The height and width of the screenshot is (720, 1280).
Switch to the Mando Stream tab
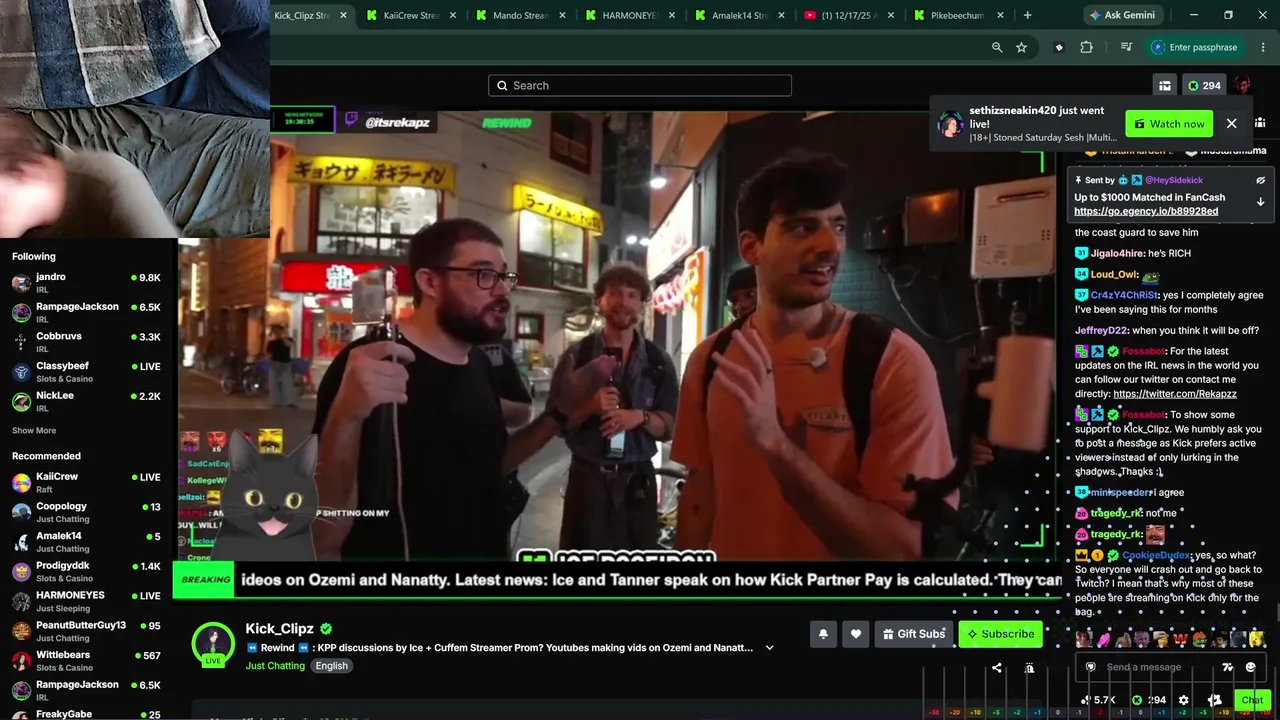coord(521,15)
